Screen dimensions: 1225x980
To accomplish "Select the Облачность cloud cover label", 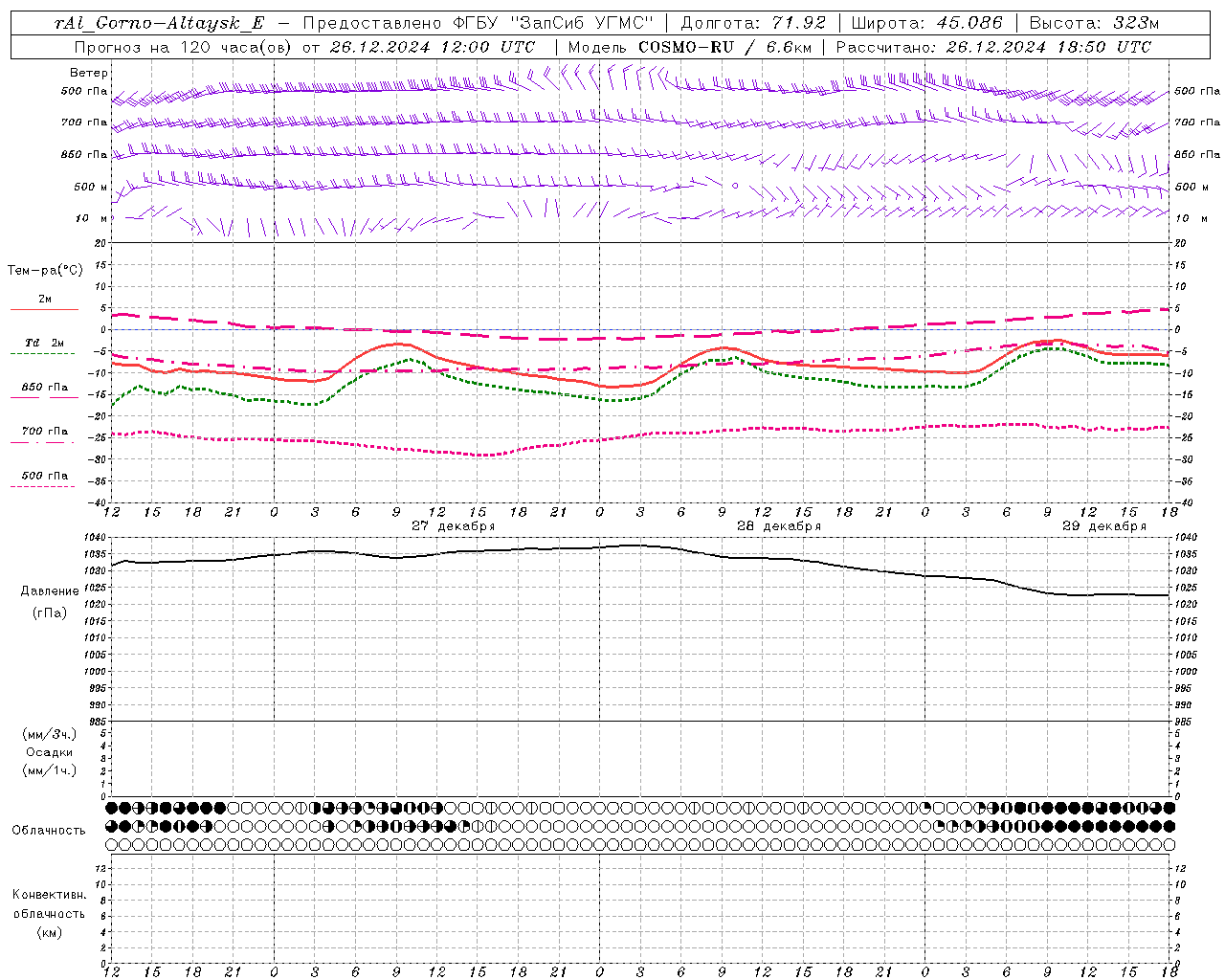I will pos(49,831).
